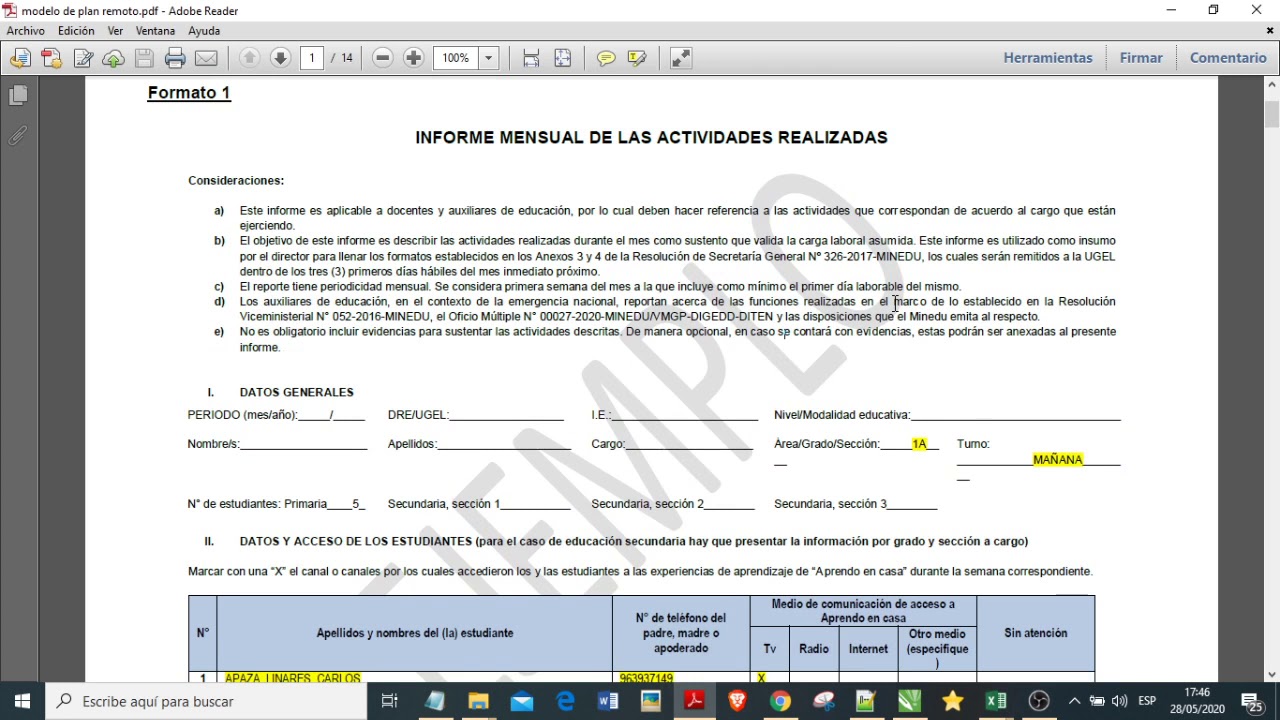Image resolution: width=1280 pixels, height=720 pixels.
Task: Go to next page down arrow
Action: 281,58
